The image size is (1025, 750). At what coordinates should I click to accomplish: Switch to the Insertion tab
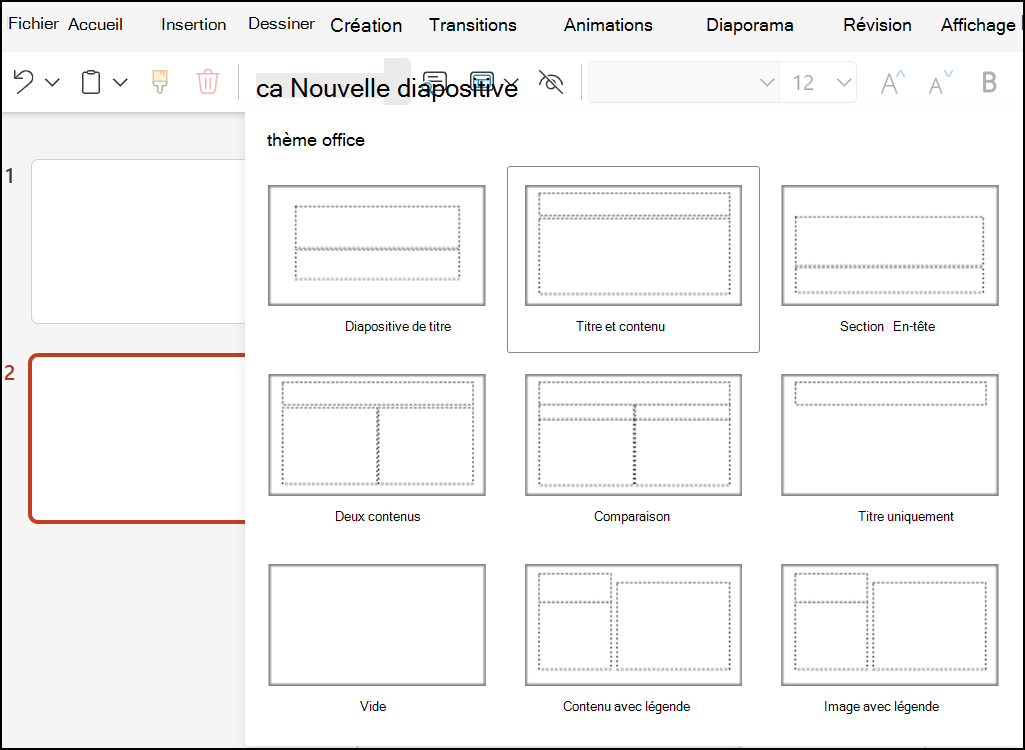tap(193, 25)
